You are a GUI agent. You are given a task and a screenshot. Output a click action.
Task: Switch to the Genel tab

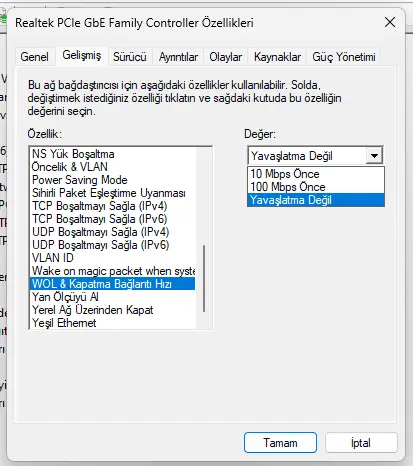tap(34, 57)
